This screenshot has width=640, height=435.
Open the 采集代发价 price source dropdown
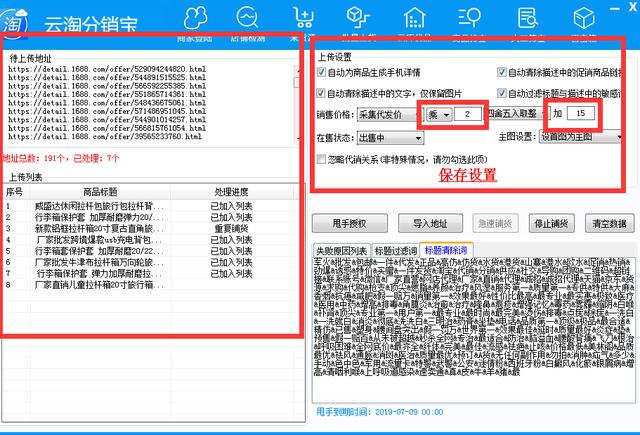[x=389, y=115]
